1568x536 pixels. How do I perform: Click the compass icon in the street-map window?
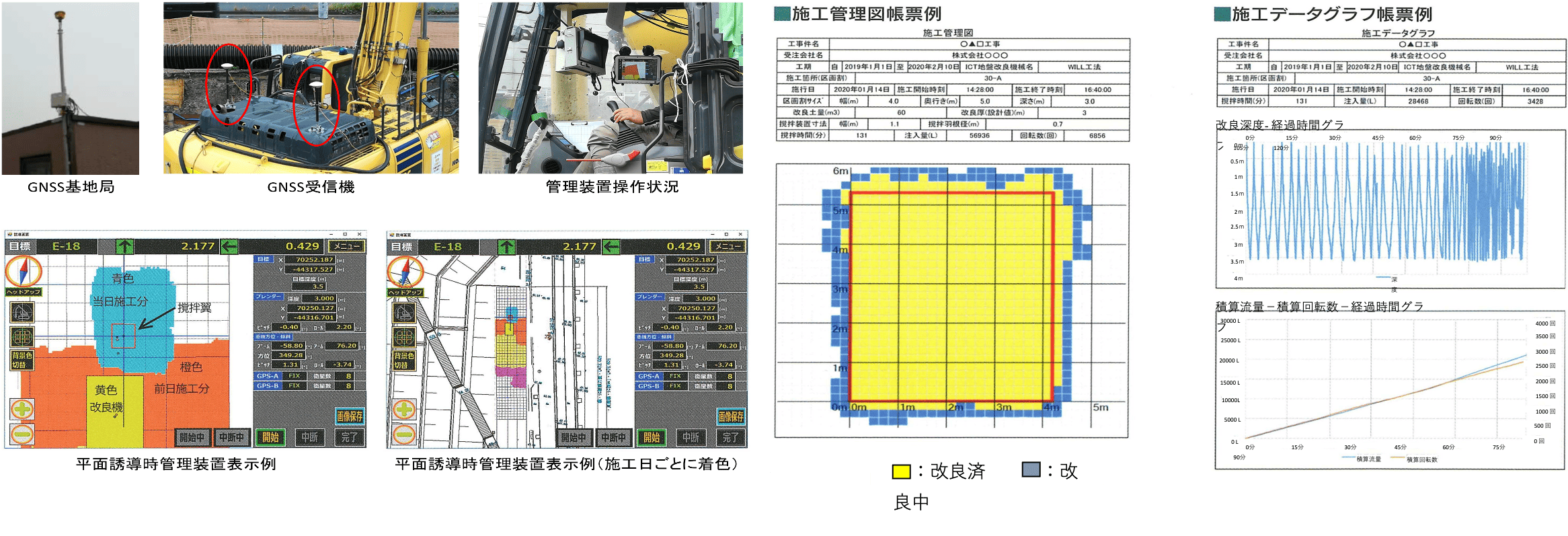point(405,272)
